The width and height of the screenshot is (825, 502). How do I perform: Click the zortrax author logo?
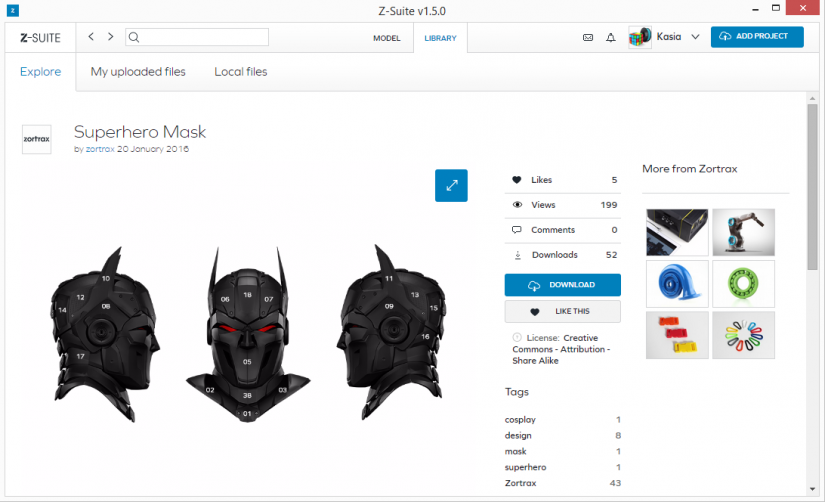tap(36, 139)
